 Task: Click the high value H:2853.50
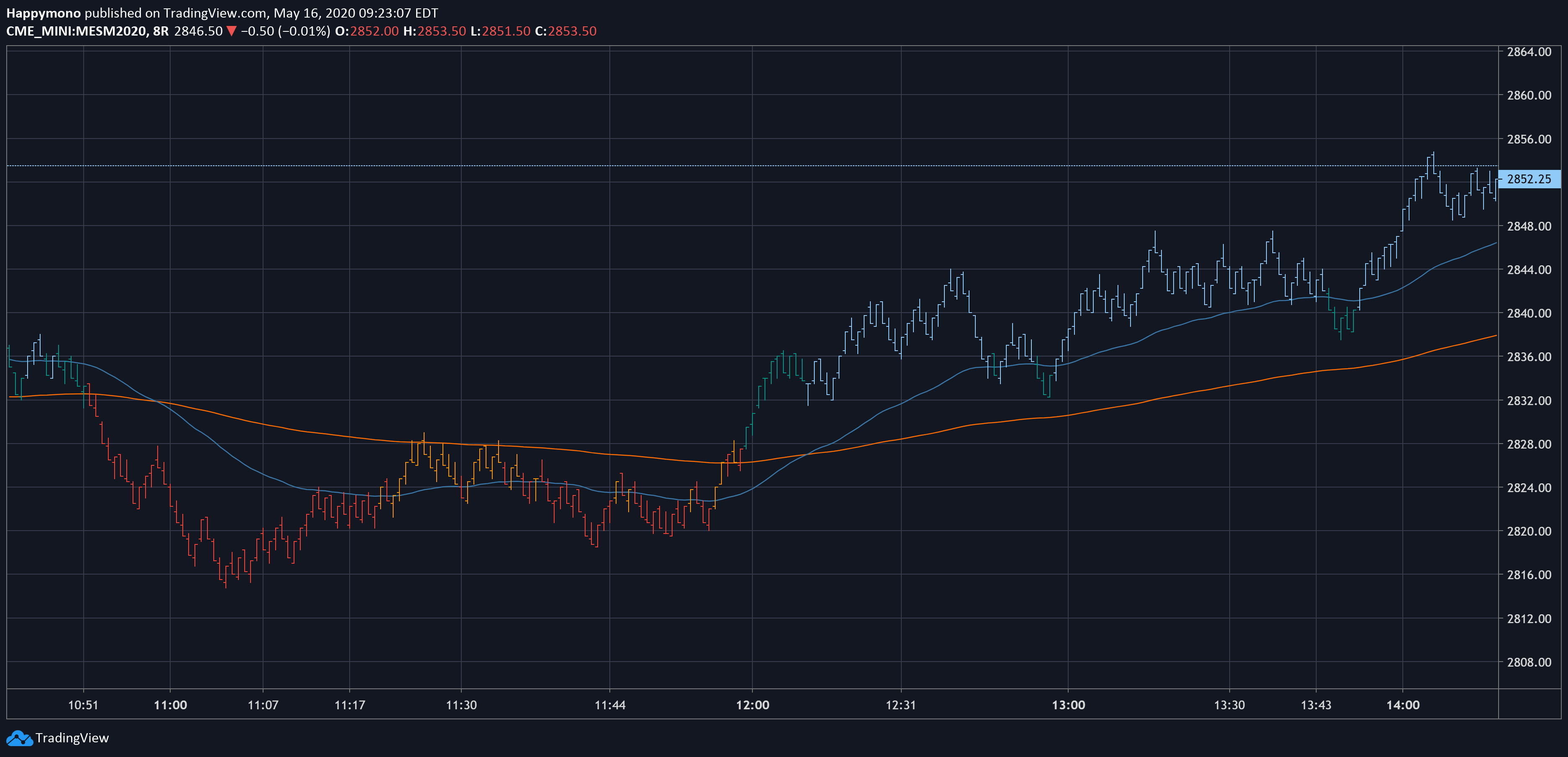(x=435, y=31)
